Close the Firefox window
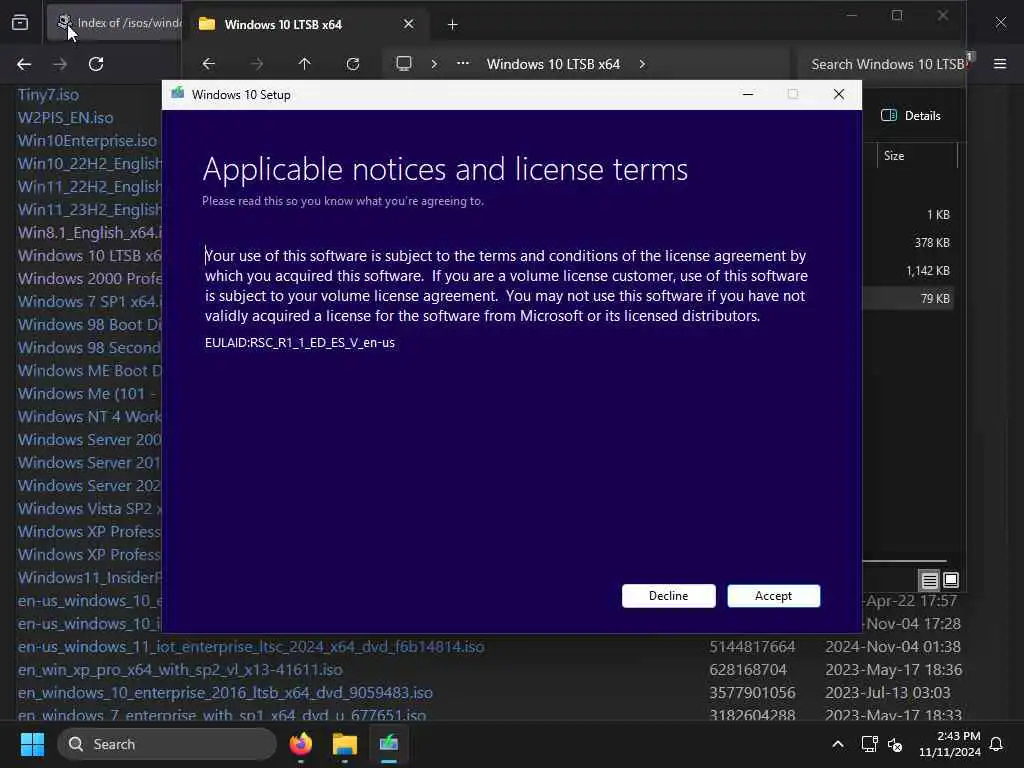This screenshot has height=768, width=1024. click(1000, 23)
